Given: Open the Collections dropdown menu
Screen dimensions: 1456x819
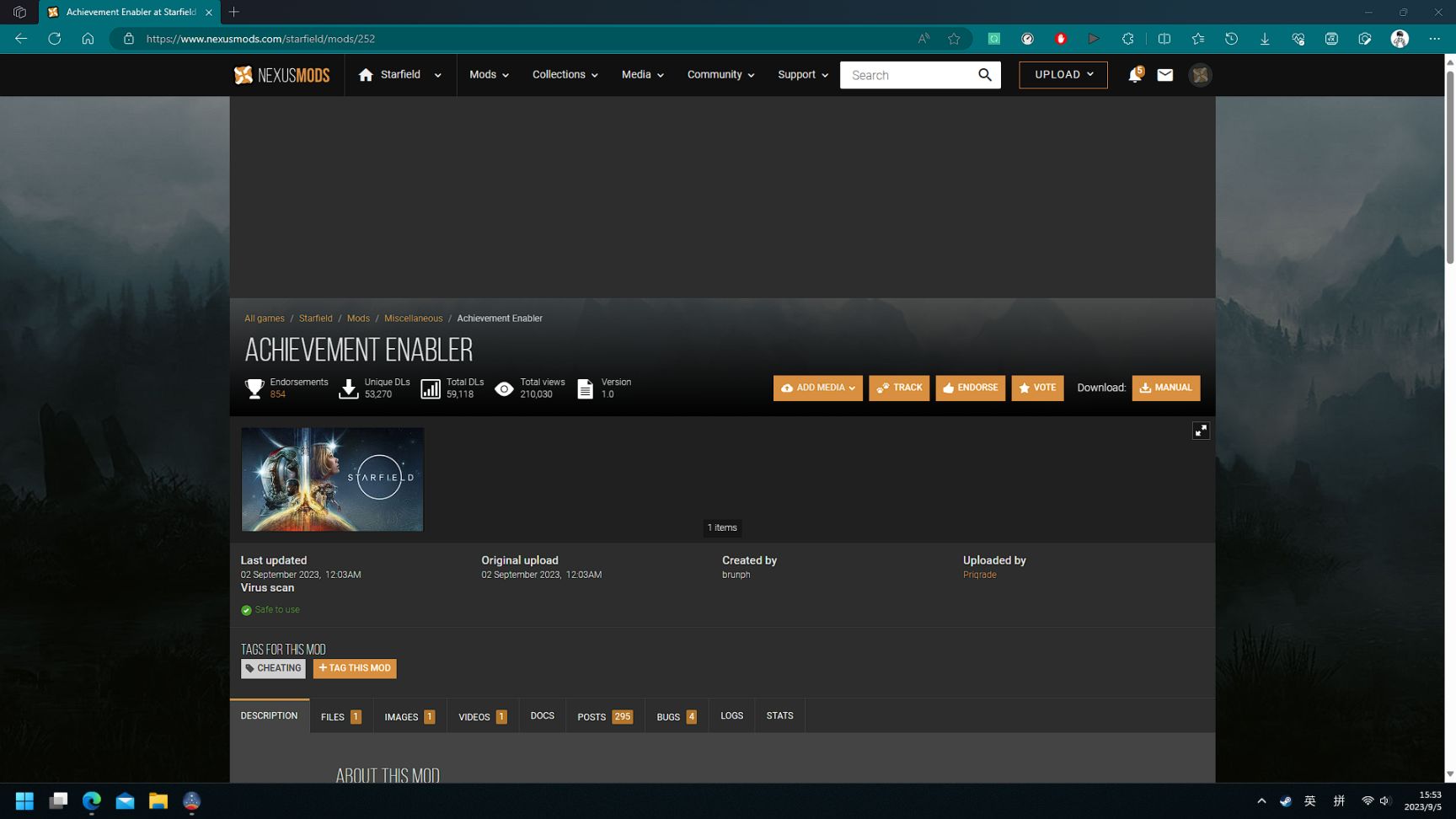Looking at the screenshot, I should (565, 74).
